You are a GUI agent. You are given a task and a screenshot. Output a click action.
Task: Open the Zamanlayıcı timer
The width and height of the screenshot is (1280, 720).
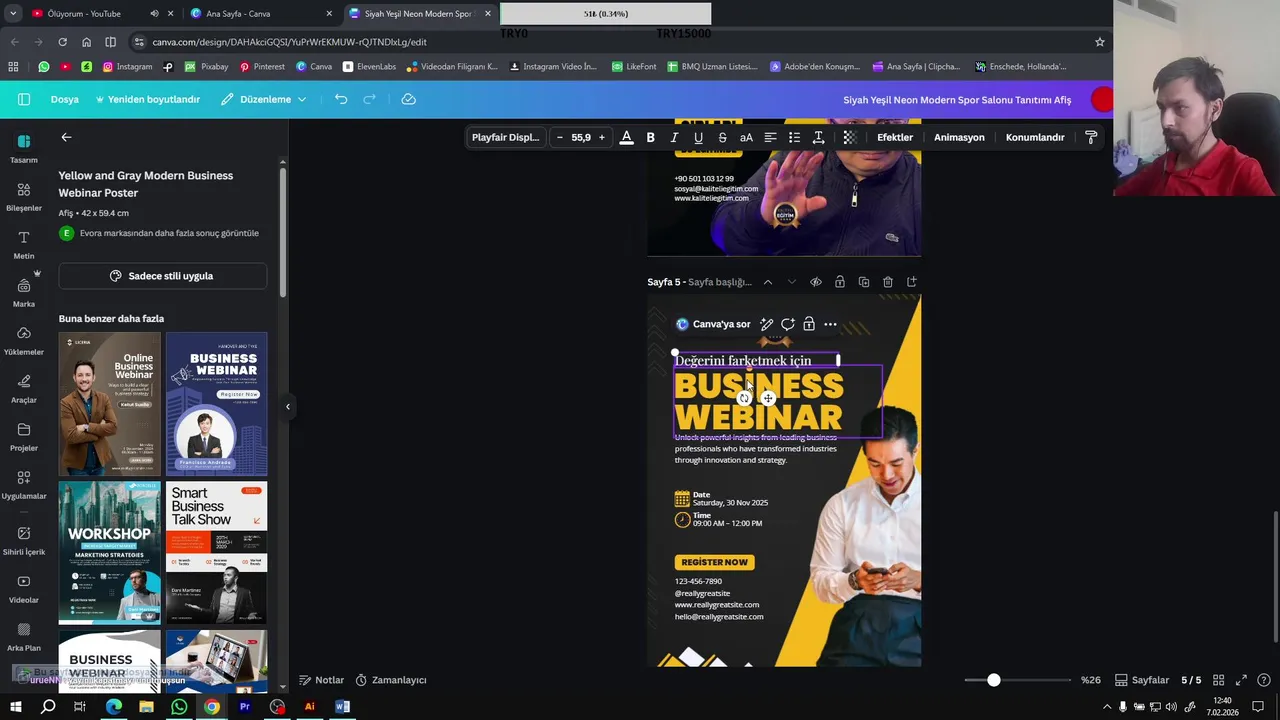pos(391,680)
